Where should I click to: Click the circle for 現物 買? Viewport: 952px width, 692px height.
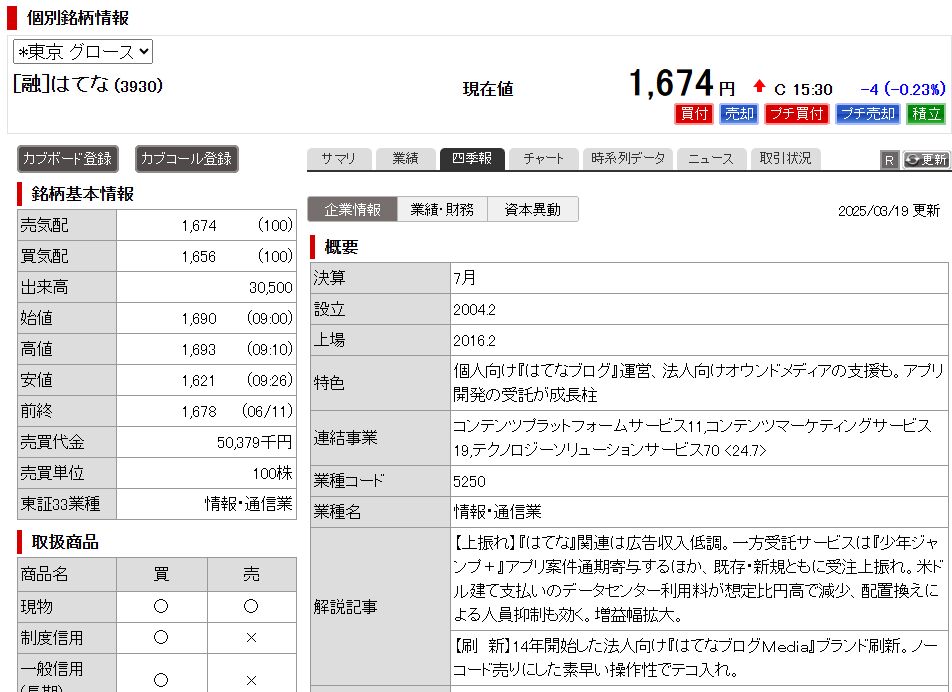(161, 606)
